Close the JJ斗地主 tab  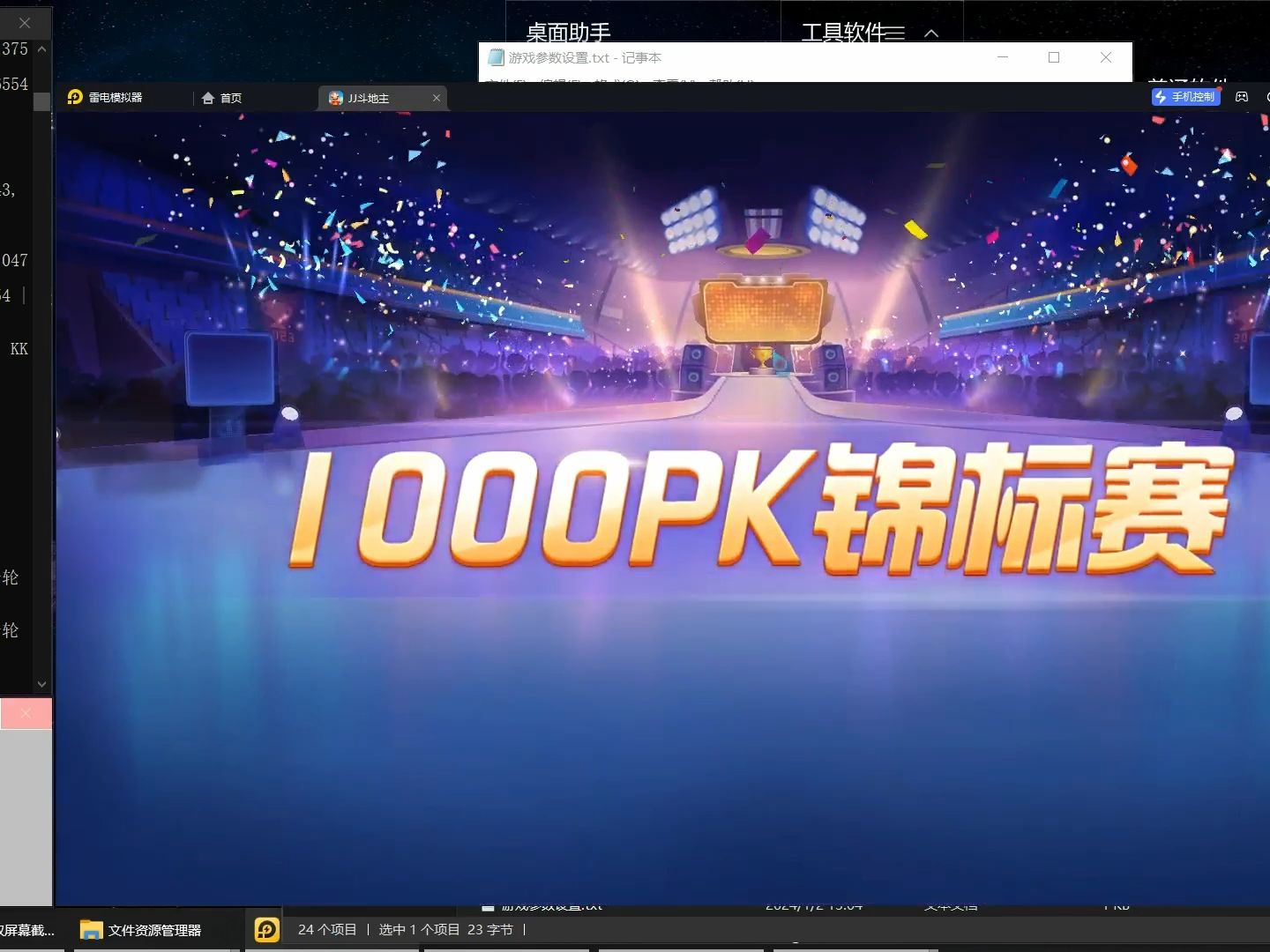(437, 98)
